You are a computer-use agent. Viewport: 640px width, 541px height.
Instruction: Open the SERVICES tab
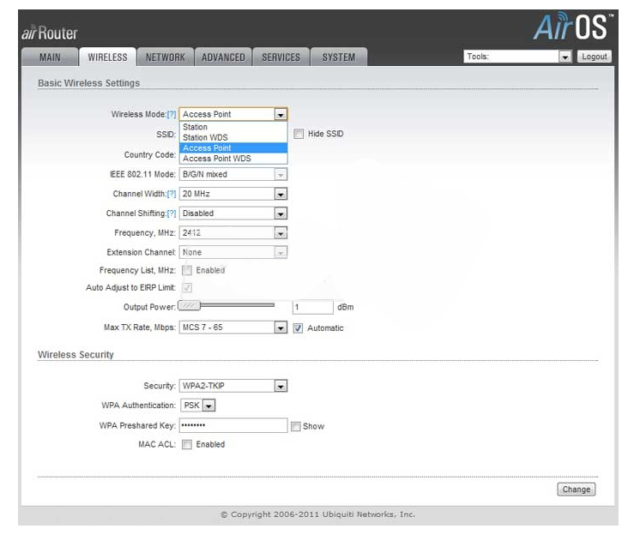pyautogui.click(x=281, y=57)
